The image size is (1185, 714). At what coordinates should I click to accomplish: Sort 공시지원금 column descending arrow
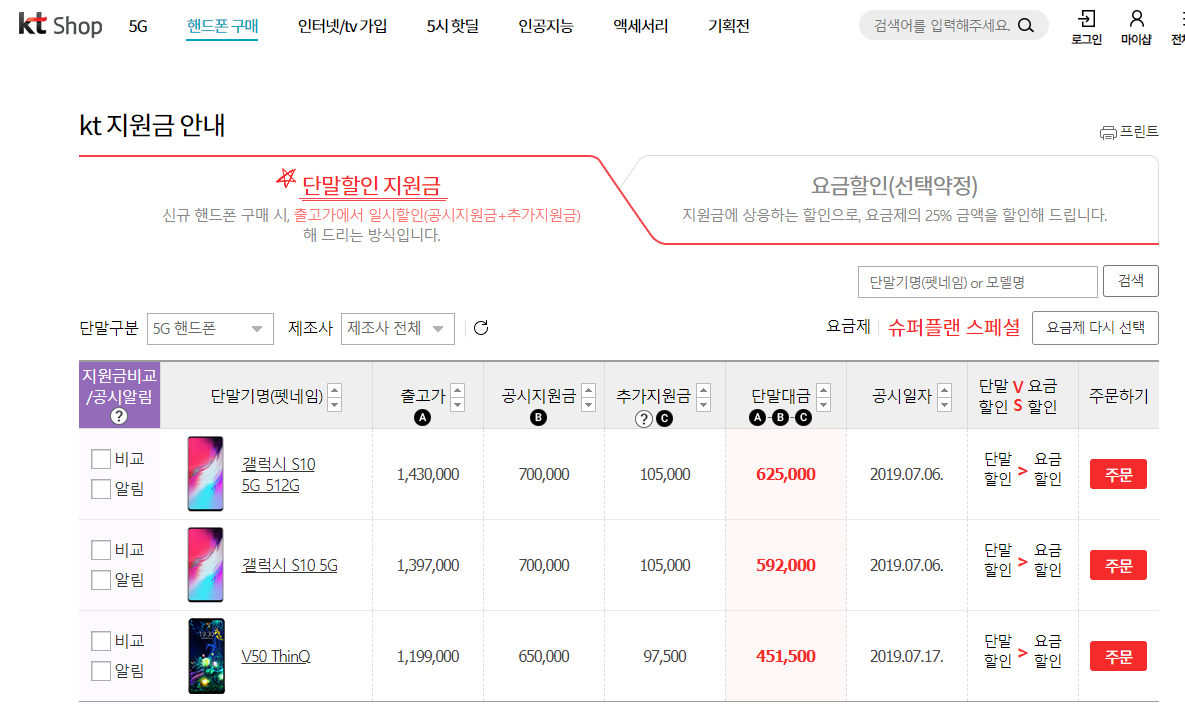589,404
